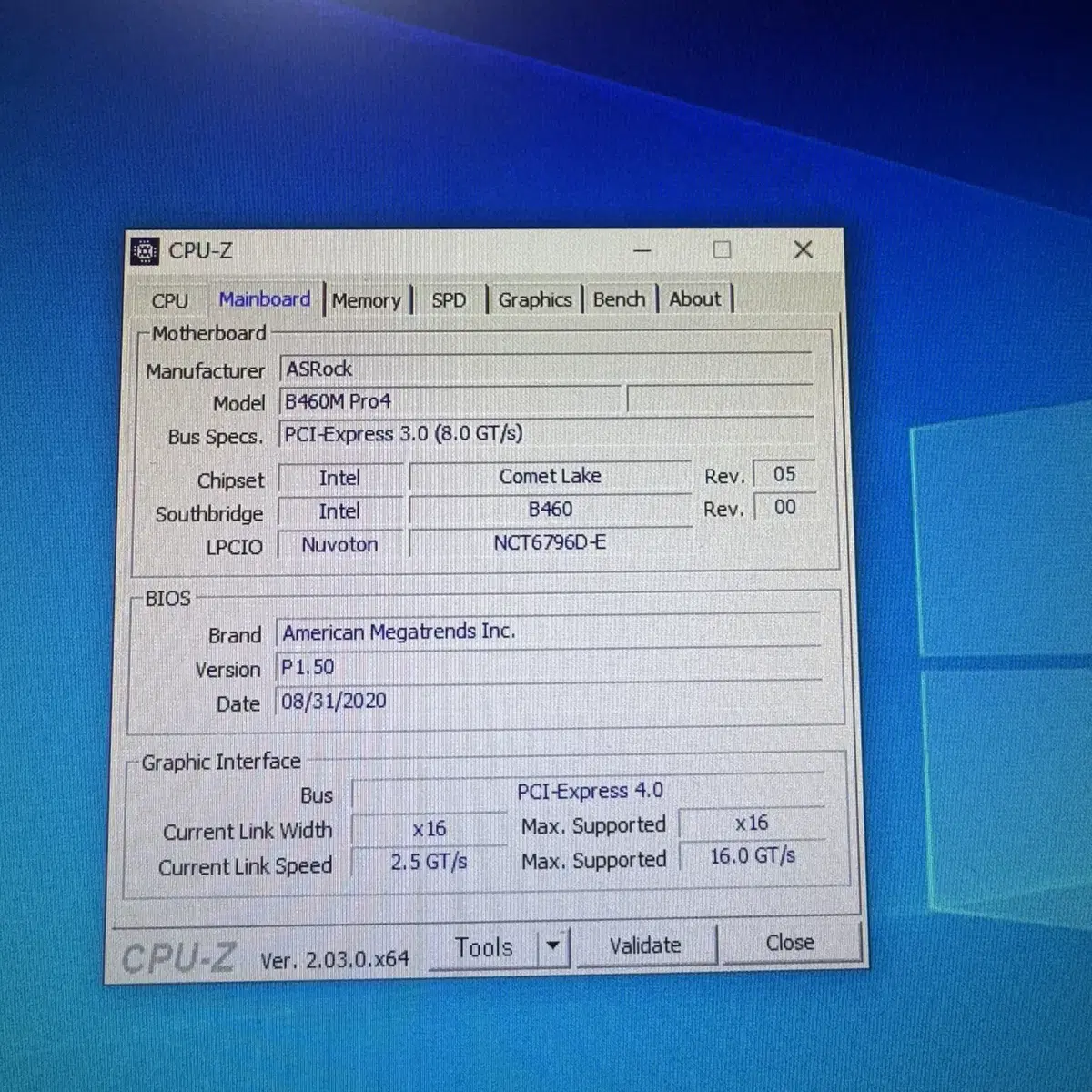Viewport: 1092px width, 1092px height.
Task: Click the Tools button
Action: point(484,947)
